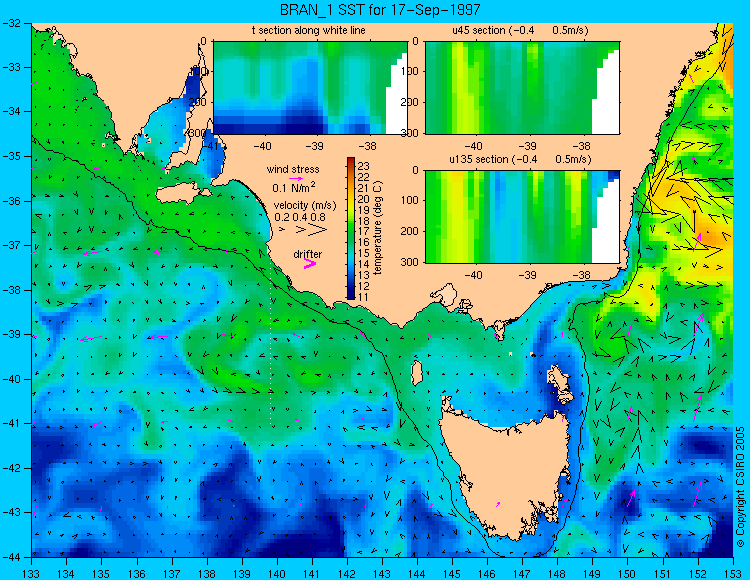Click the latitude axis label "-36"
Screen dimensions: 750x580
pos(11,201)
